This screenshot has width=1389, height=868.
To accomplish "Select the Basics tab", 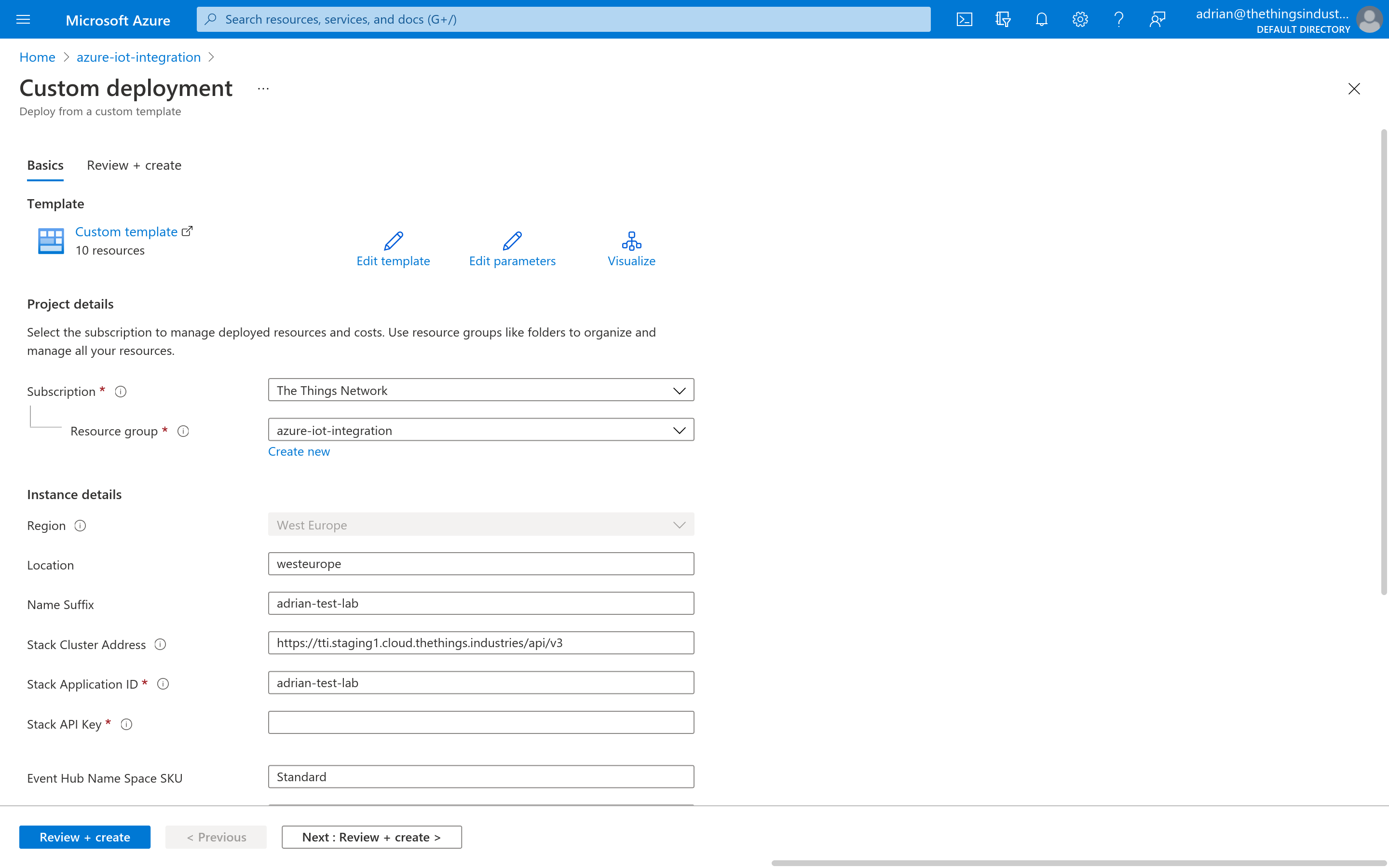I will 45,164.
